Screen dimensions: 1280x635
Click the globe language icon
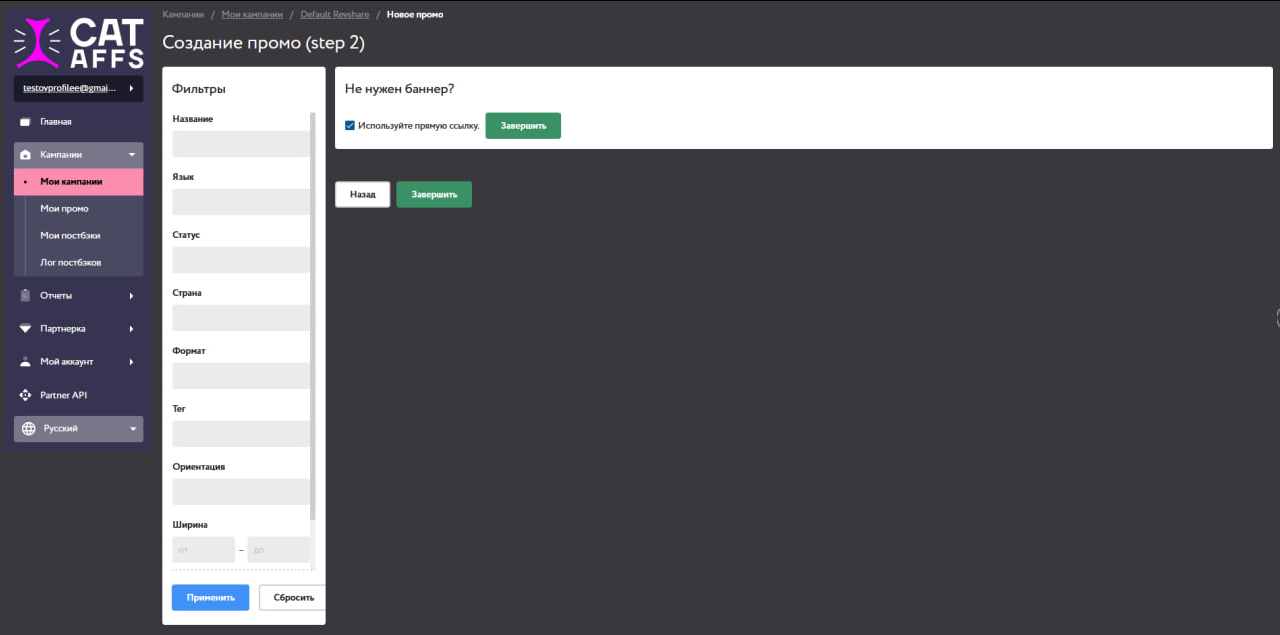coord(28,429)
